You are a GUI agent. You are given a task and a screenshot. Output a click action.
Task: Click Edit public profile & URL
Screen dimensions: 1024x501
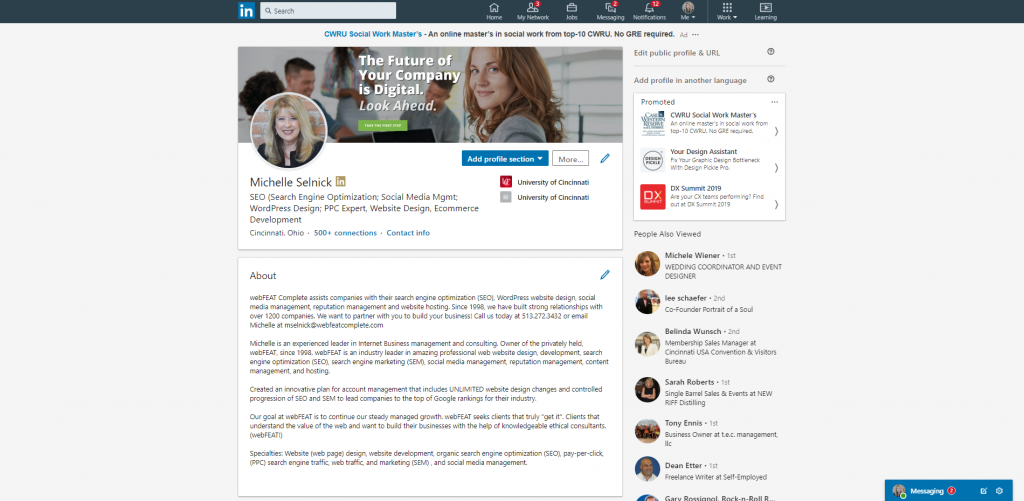coord(677,53)
